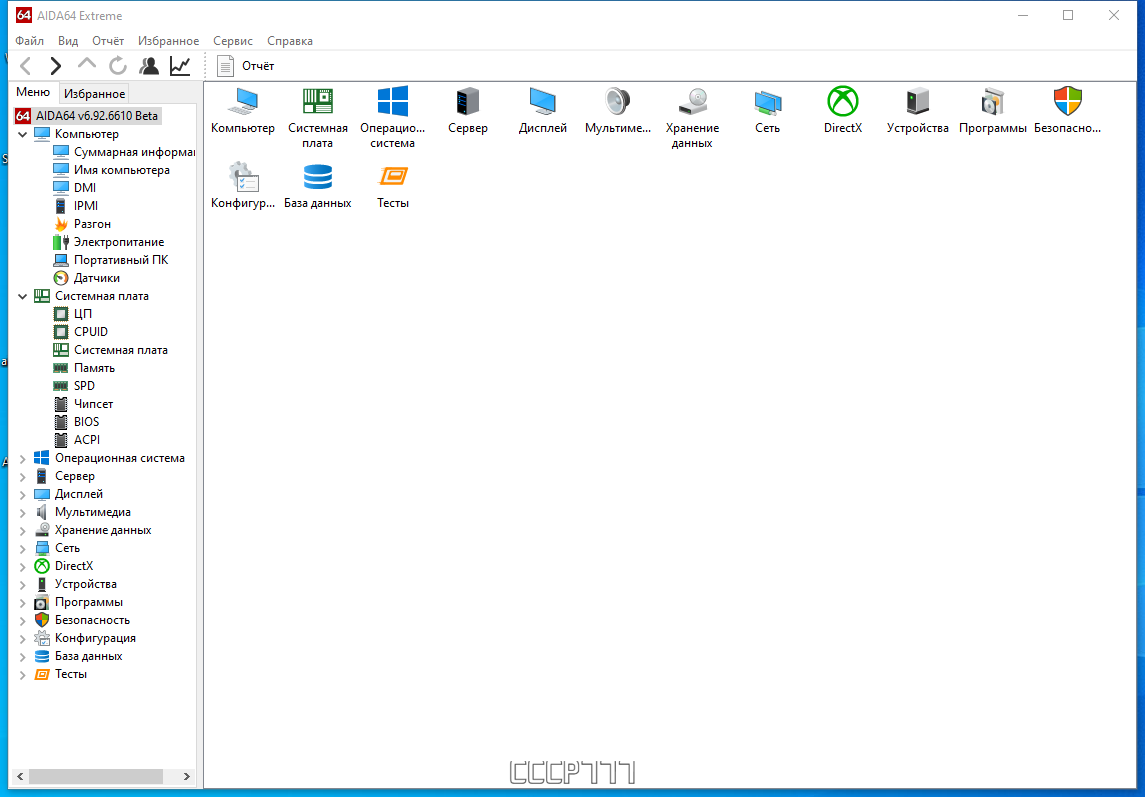Expand the Сеть tree node

click(x=23, y=549)
